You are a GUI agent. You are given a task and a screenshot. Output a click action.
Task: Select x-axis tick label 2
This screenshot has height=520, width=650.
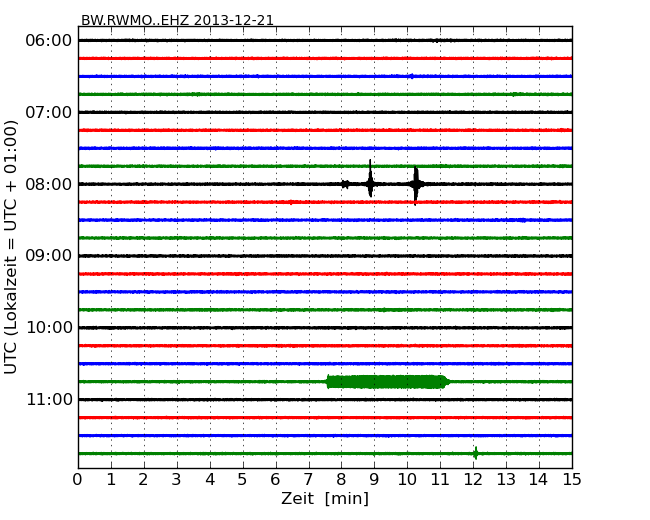click(143, 480)
